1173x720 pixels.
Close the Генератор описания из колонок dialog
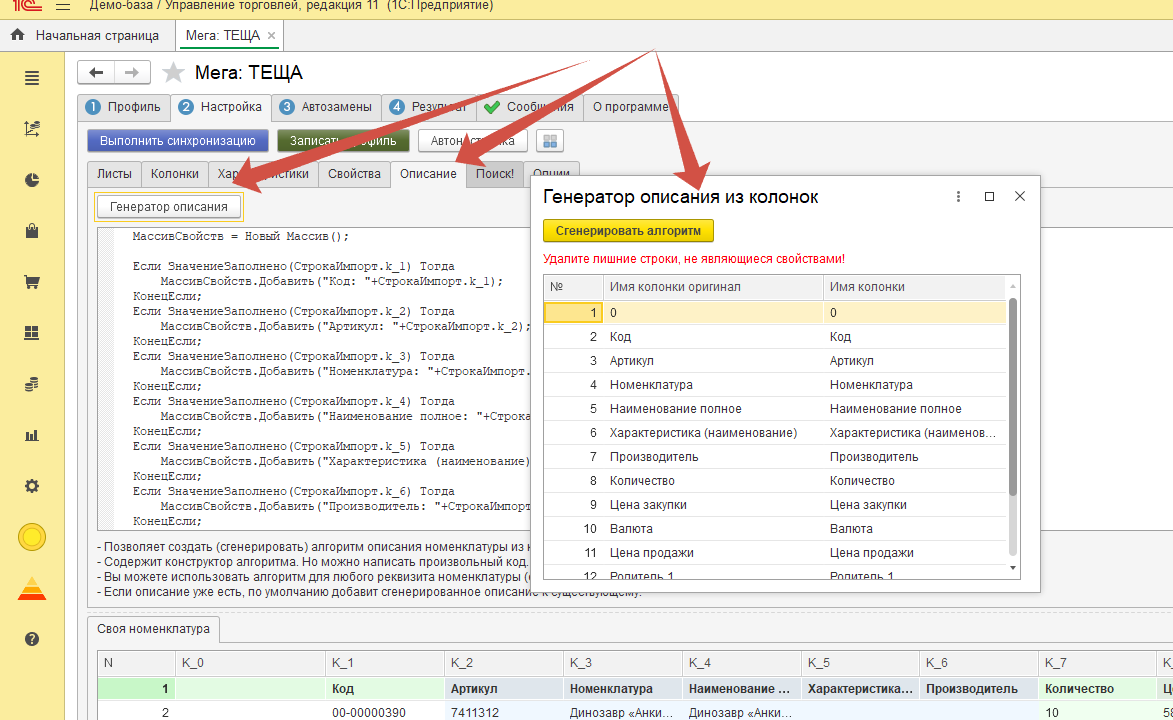[x=1020, y=196]
